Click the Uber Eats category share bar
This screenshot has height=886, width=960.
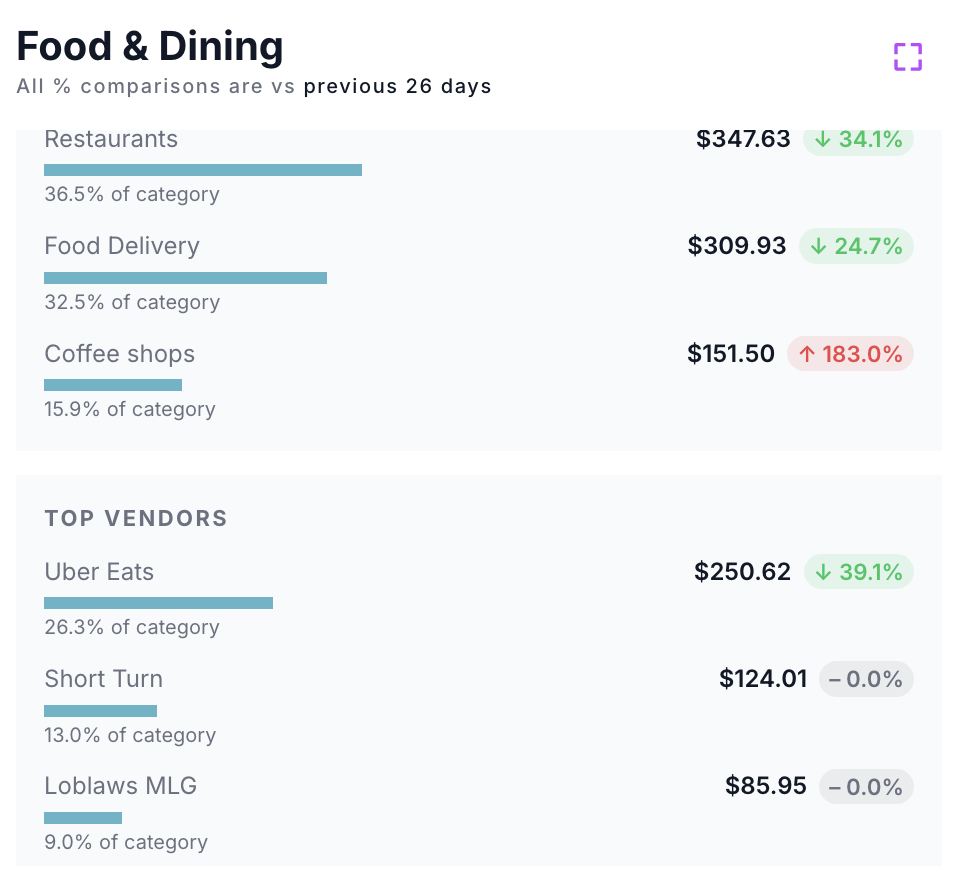[x=158, y=602]
